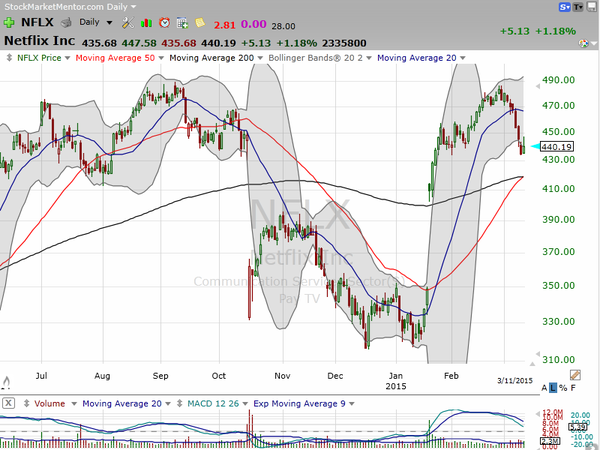Click the Sep time axis label
The width and height of the screenshot is (600, 450).
coord(160,376)
